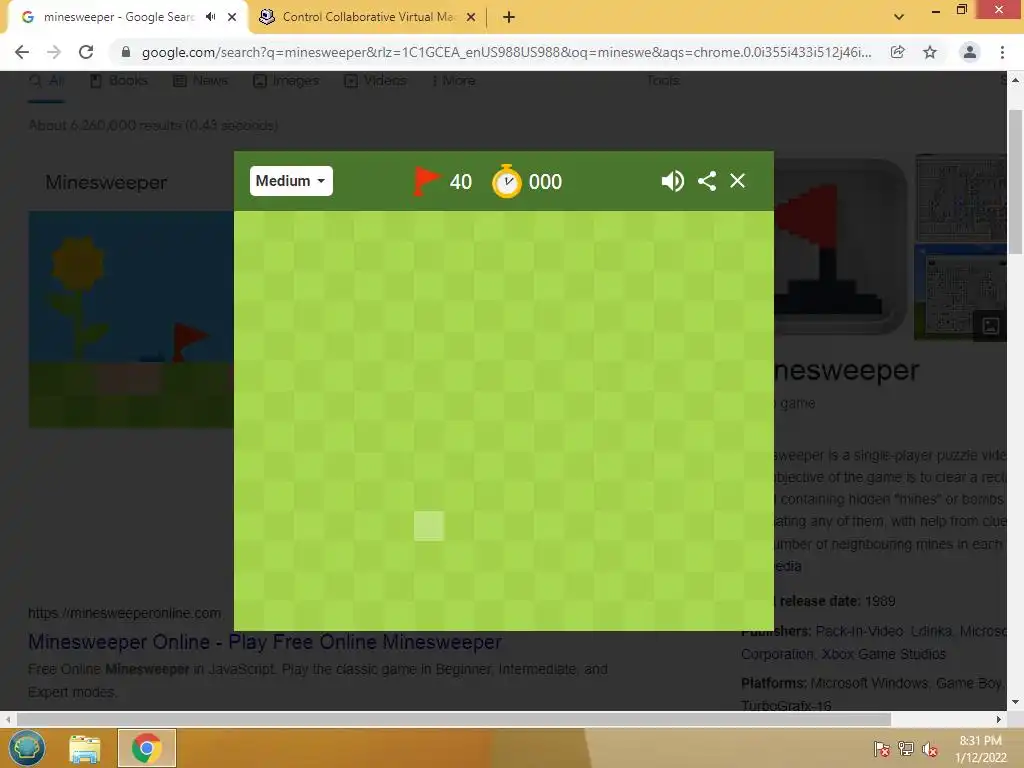The width and height of the screenshot is (1024, 768).
Task: Open network status tray icon
Action: click(906, 749)
